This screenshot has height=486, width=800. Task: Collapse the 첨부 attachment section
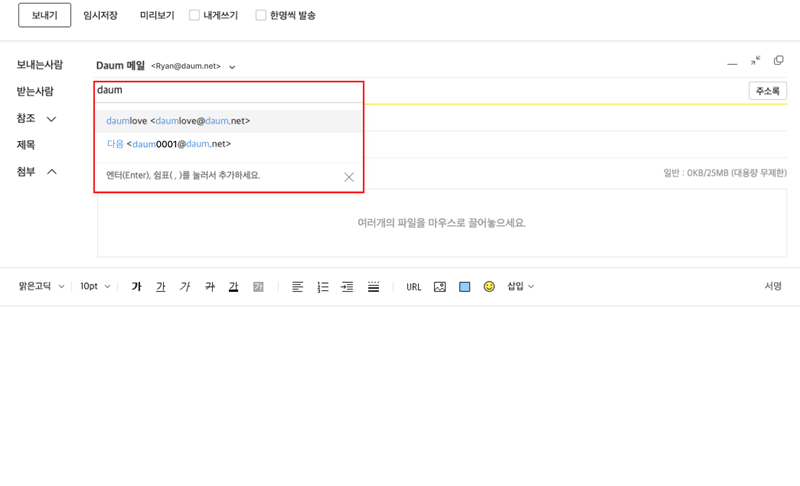[52, 172]
